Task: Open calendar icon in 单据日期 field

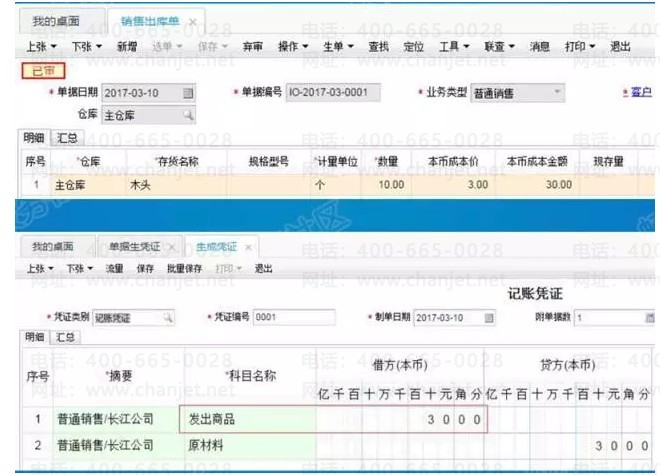Action: coord(188,93)
